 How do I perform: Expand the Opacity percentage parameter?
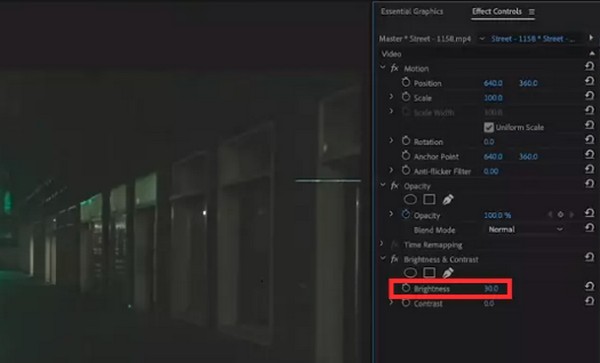click(x=391, y=214)
